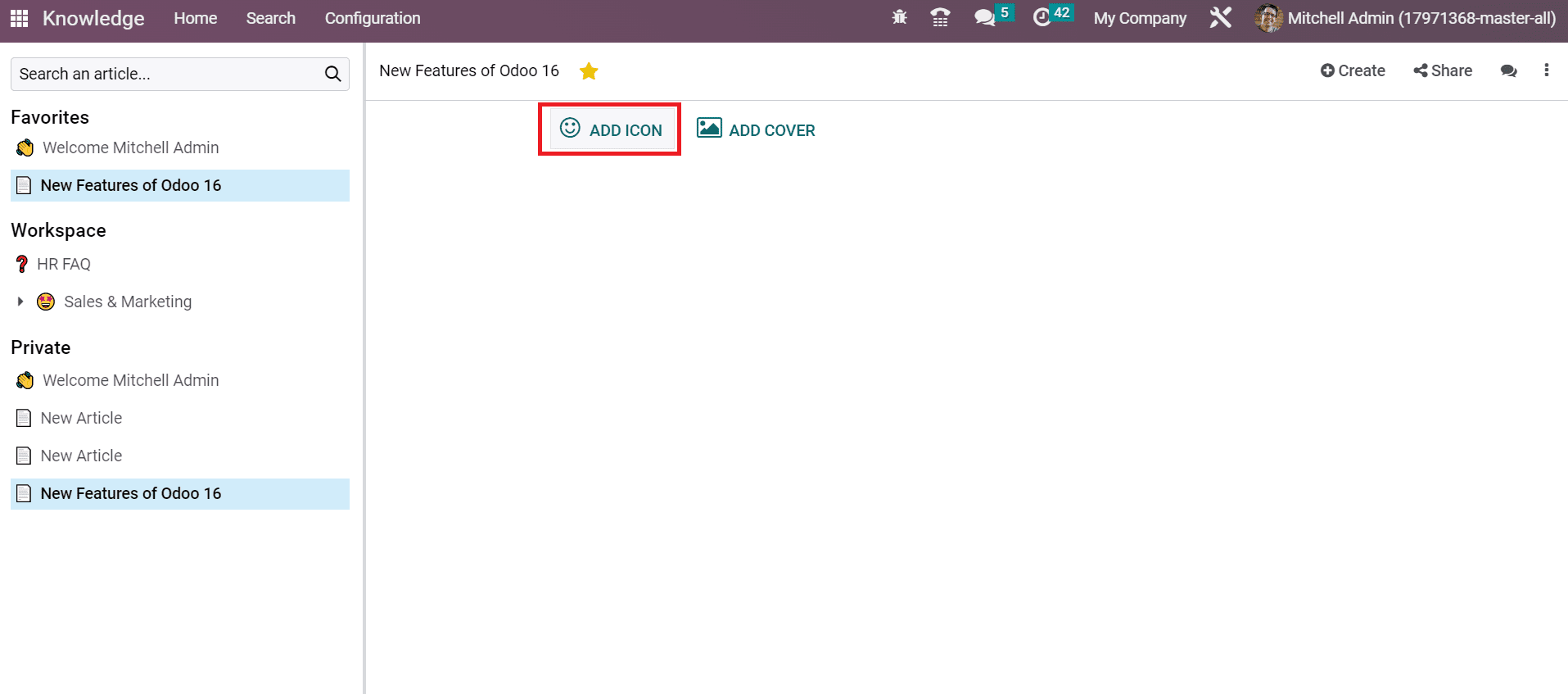This screenshot has height=694, width=1568.
Task: Select New Features of Odoo 16 in Favorites
Action: (x=180, y=185)
